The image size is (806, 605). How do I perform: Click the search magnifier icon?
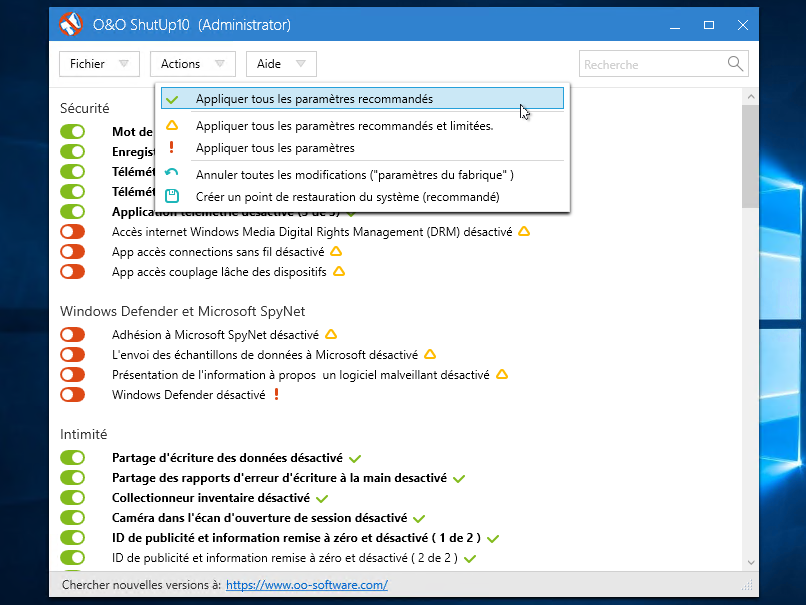click(x=736, y=64)
